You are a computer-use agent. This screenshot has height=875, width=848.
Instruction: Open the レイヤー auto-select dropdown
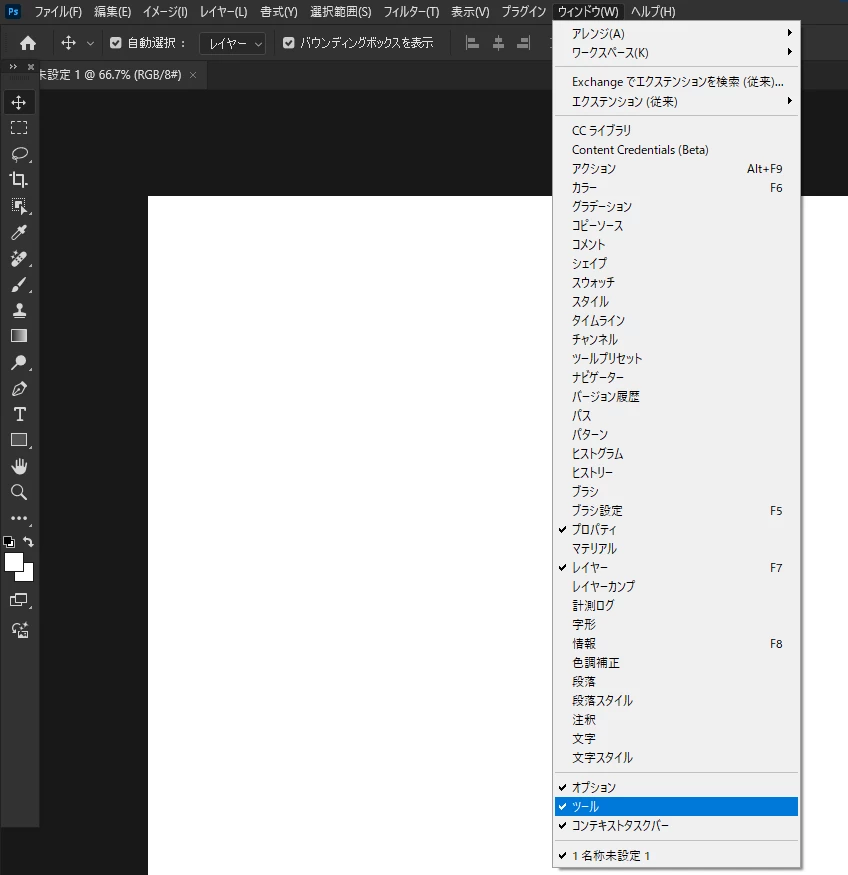[233, 44]
